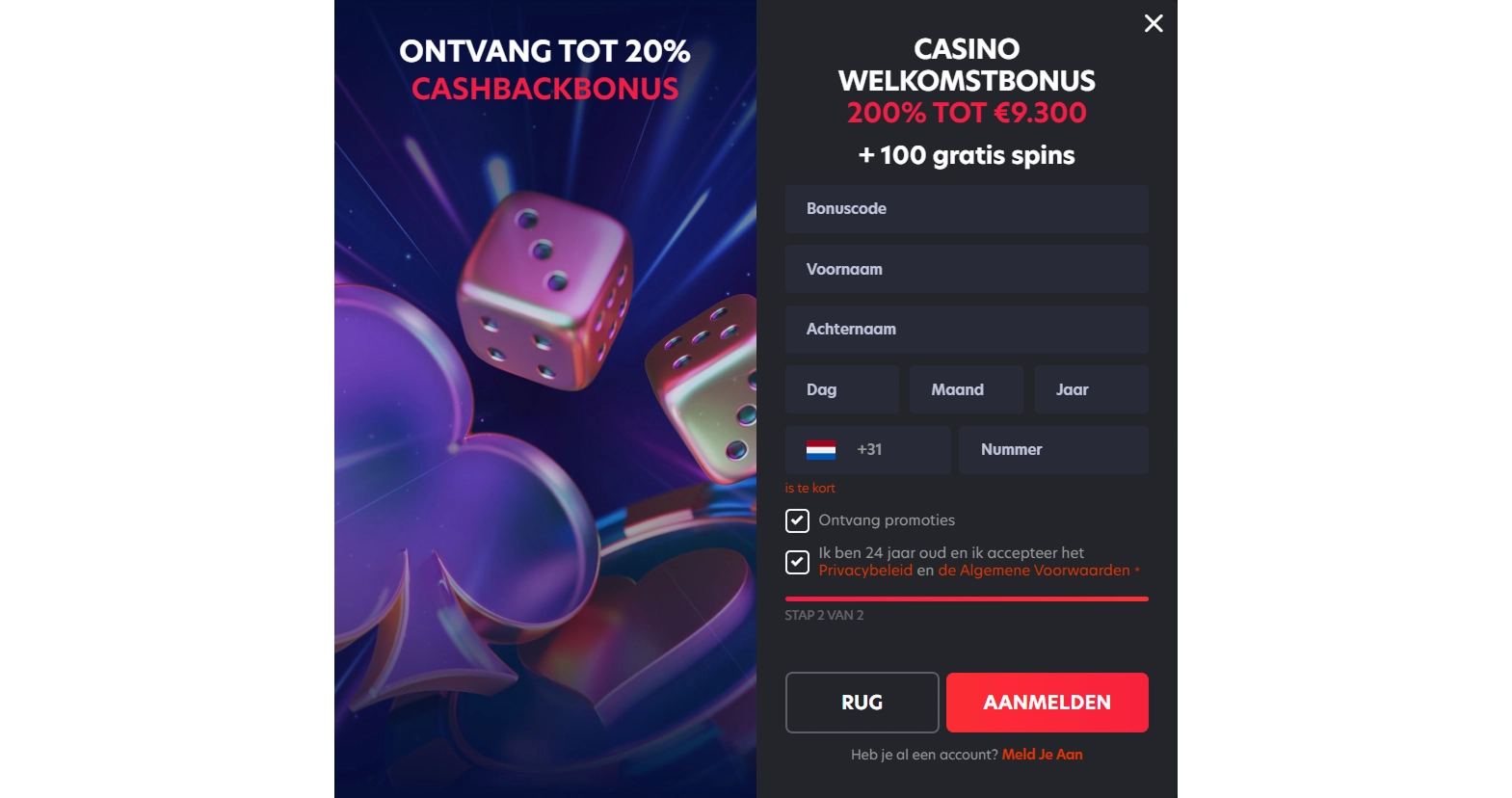Click the Netherlands flag icon
The image size is (1512, 798).
[821, 450]
